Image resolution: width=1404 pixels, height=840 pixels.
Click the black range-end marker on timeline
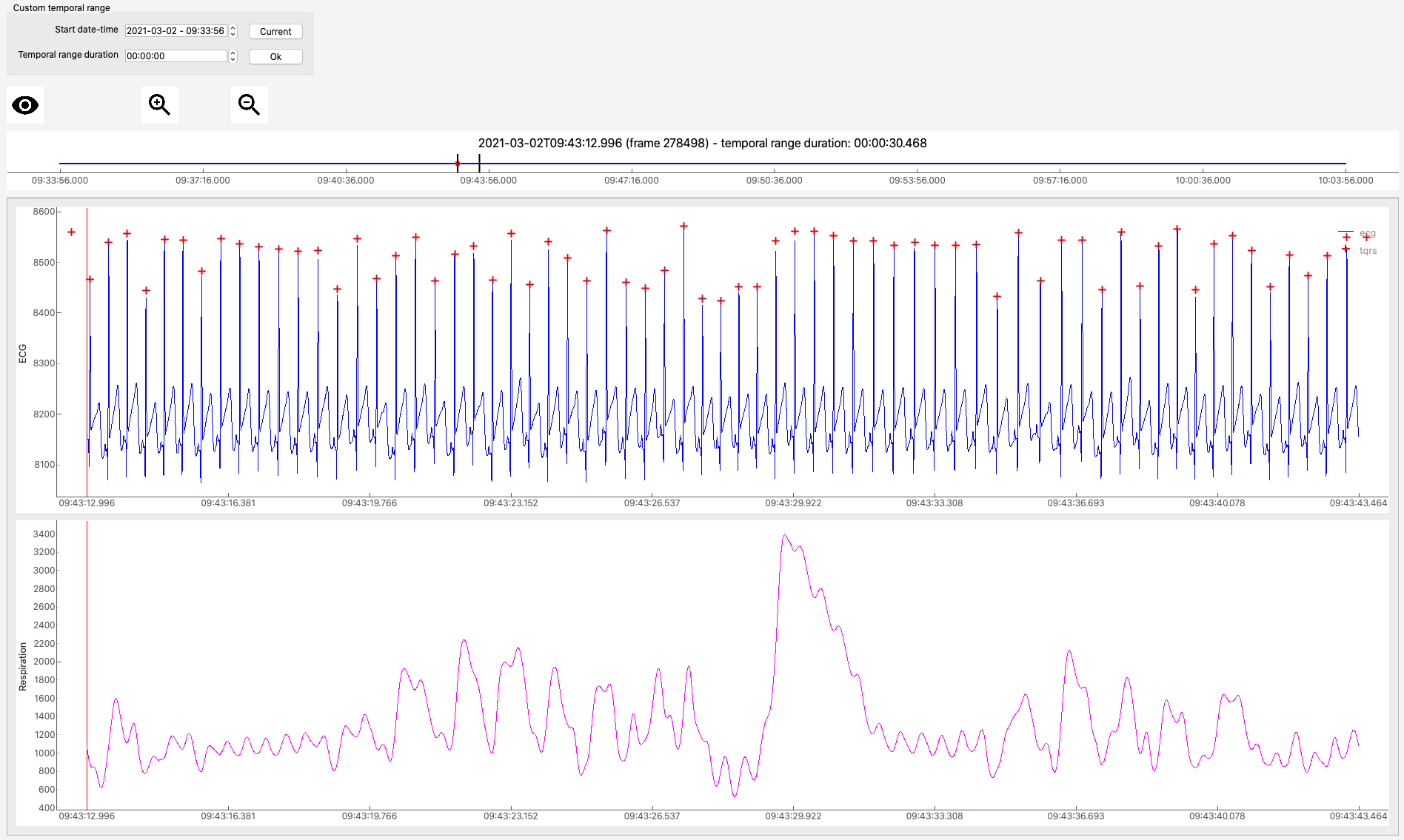479,163
